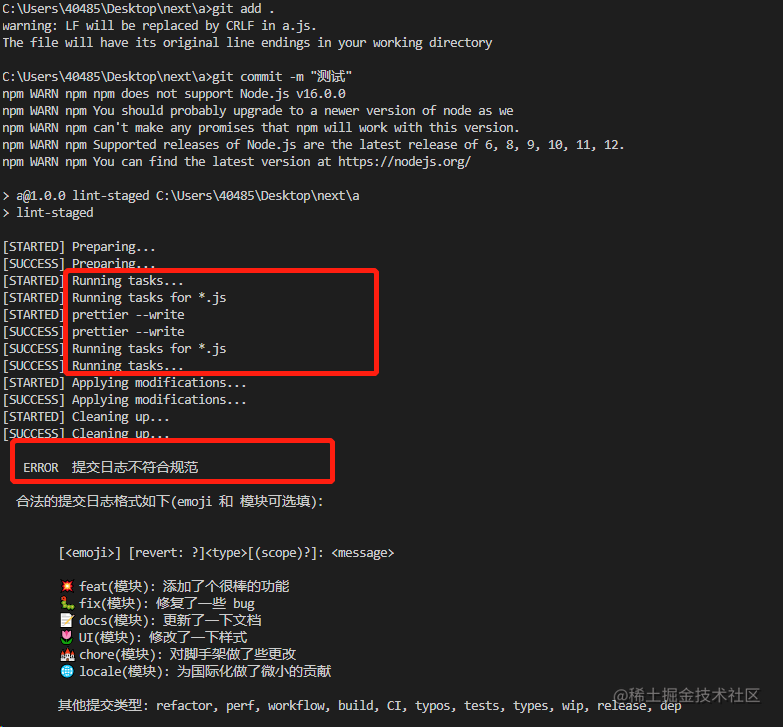Click the 提交日志不符合规范 error text
The width and height of the screenshot is (783, 727).
(x=141, y=467)
